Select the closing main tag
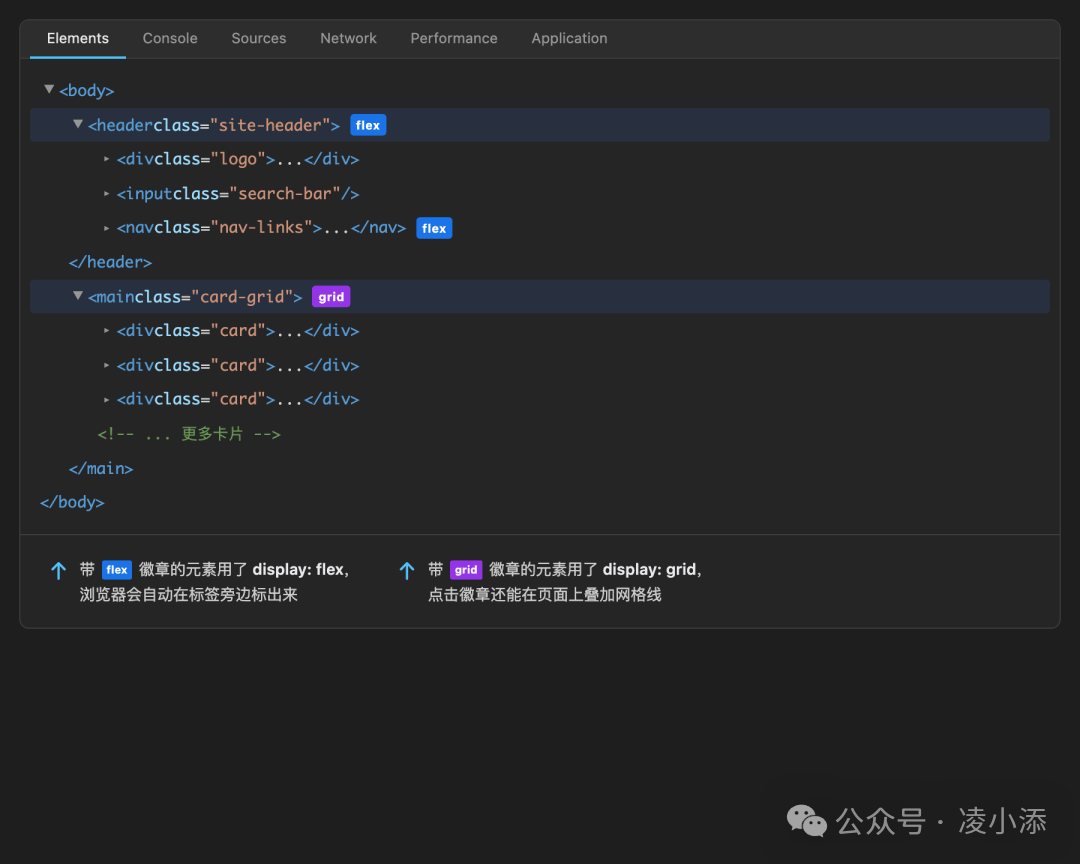Image resolution: width=1080 pixels, height=864 pixels. [101, 469]
